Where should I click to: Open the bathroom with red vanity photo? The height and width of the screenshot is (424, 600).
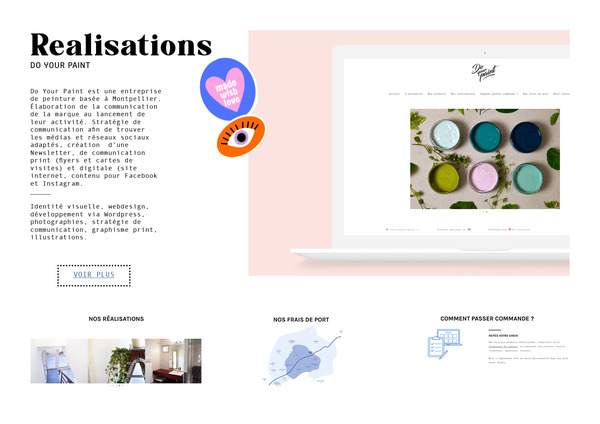tap(173, 361)
